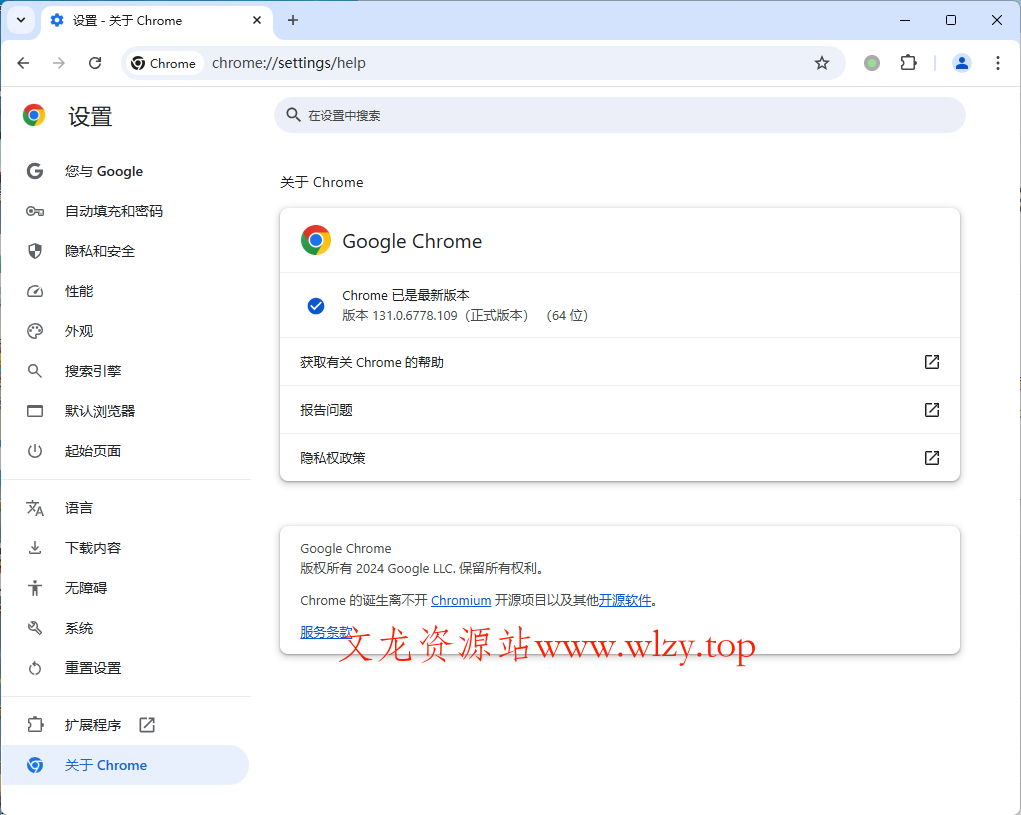This screenshot has height=815, width=1021.
Task: Open the external link icon beside 隐私权政策
Action: click(931, 458)
